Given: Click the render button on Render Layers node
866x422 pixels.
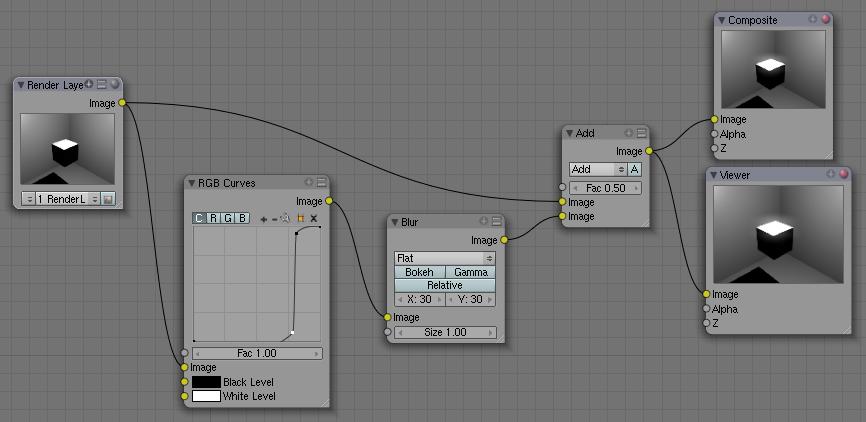Looking at the screenshot, I should click(x=108, y=199).
